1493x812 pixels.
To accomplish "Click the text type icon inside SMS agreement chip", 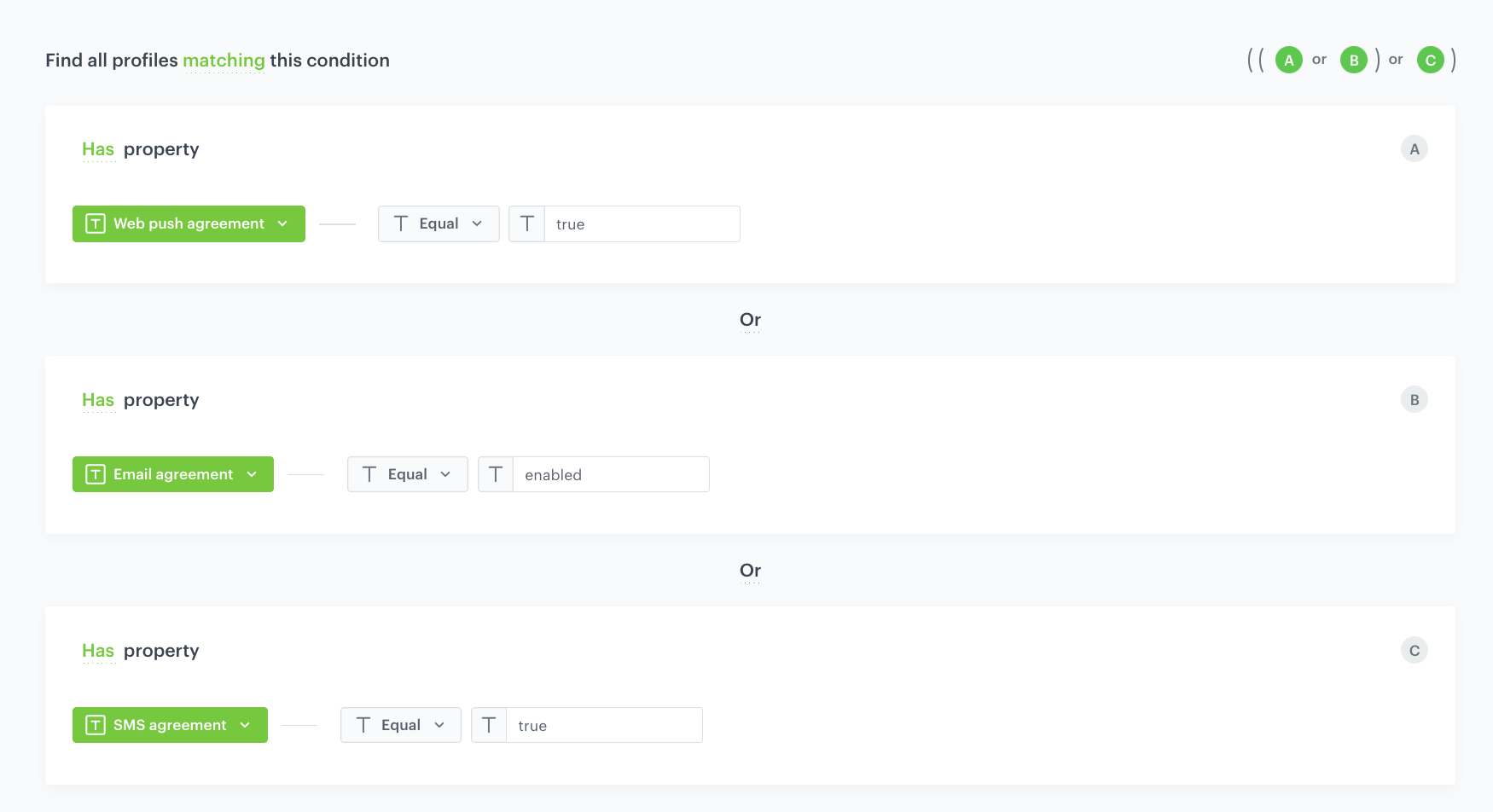I will 95,725.
